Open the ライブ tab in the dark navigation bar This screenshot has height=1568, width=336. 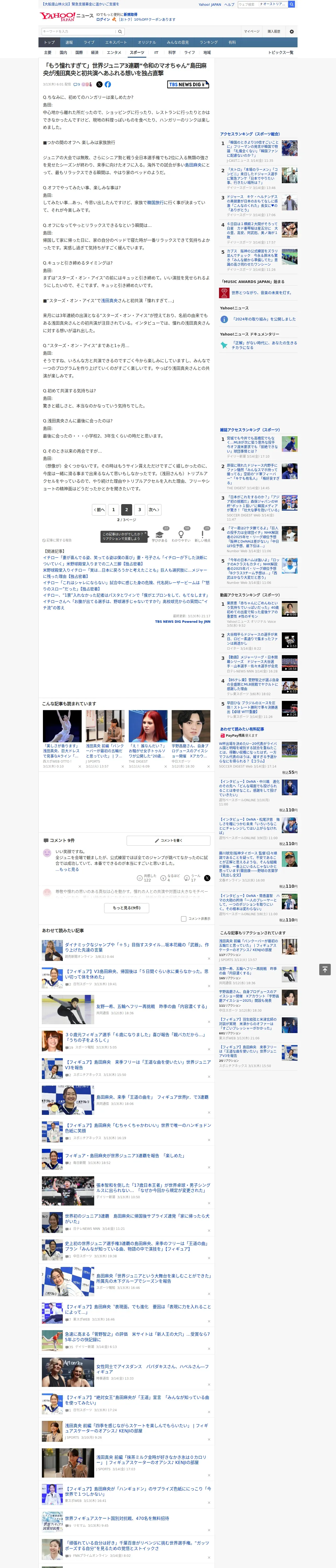click(89, 43)
